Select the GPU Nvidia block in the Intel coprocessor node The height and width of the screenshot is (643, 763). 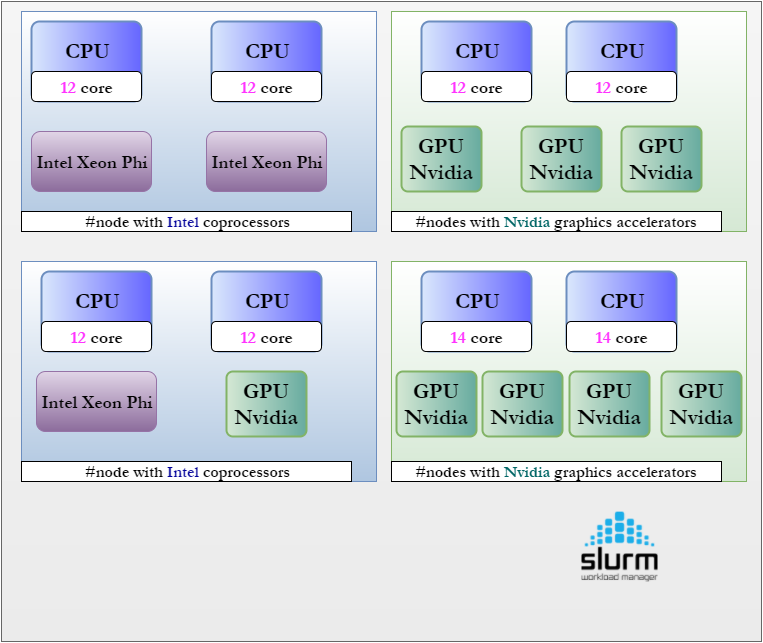pyautogui.click(x=266, y=404)
